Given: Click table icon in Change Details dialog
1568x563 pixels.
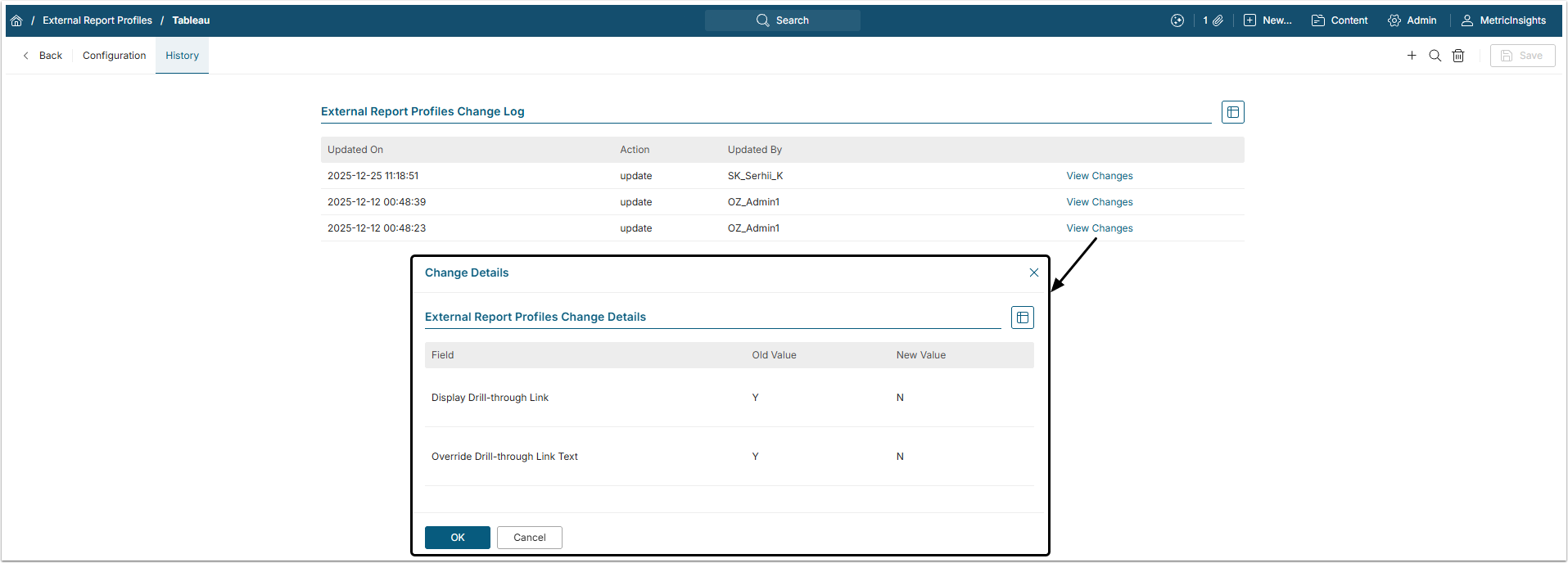Looking at the screenshot, I should (x=1022, y=318).
